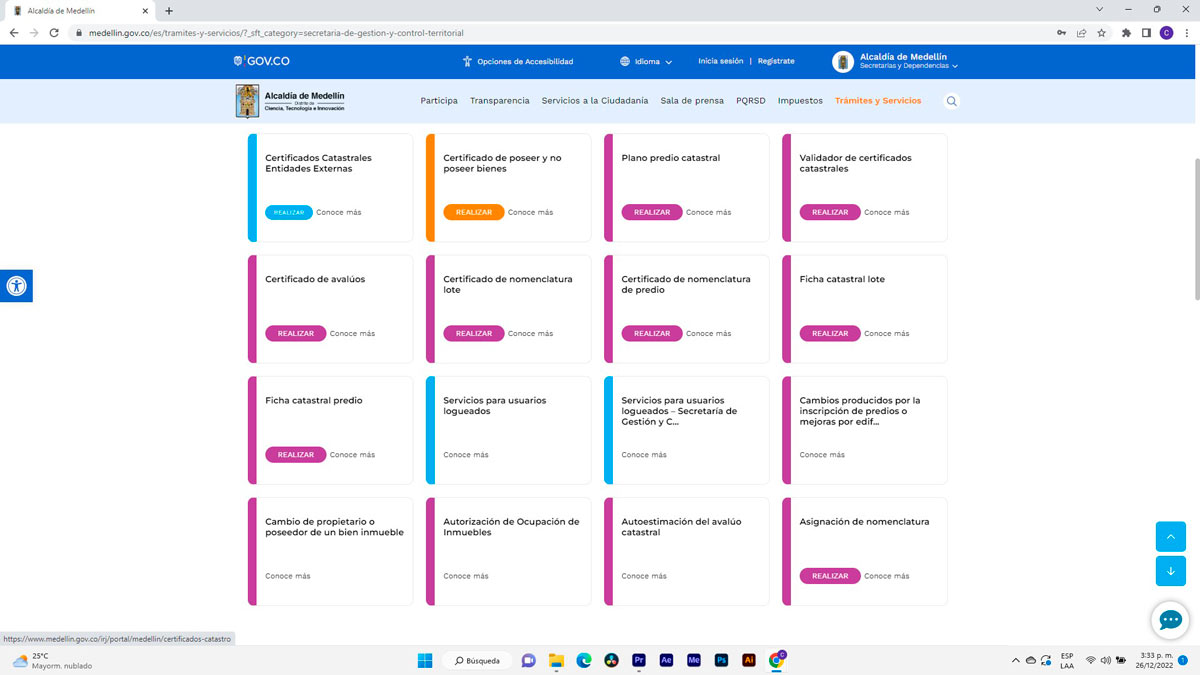Click the GOV.CO logo

(x=261, y=61)
